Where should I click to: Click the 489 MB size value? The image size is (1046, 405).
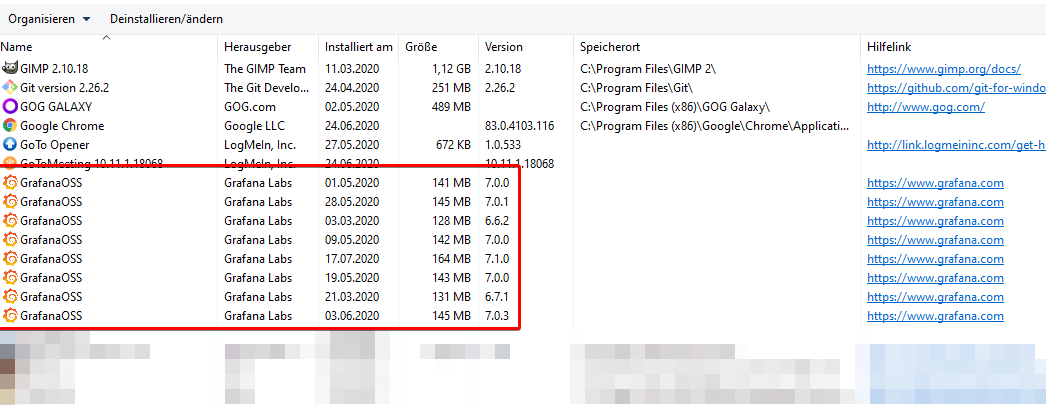pyautogui.click(x=452, y=107)
